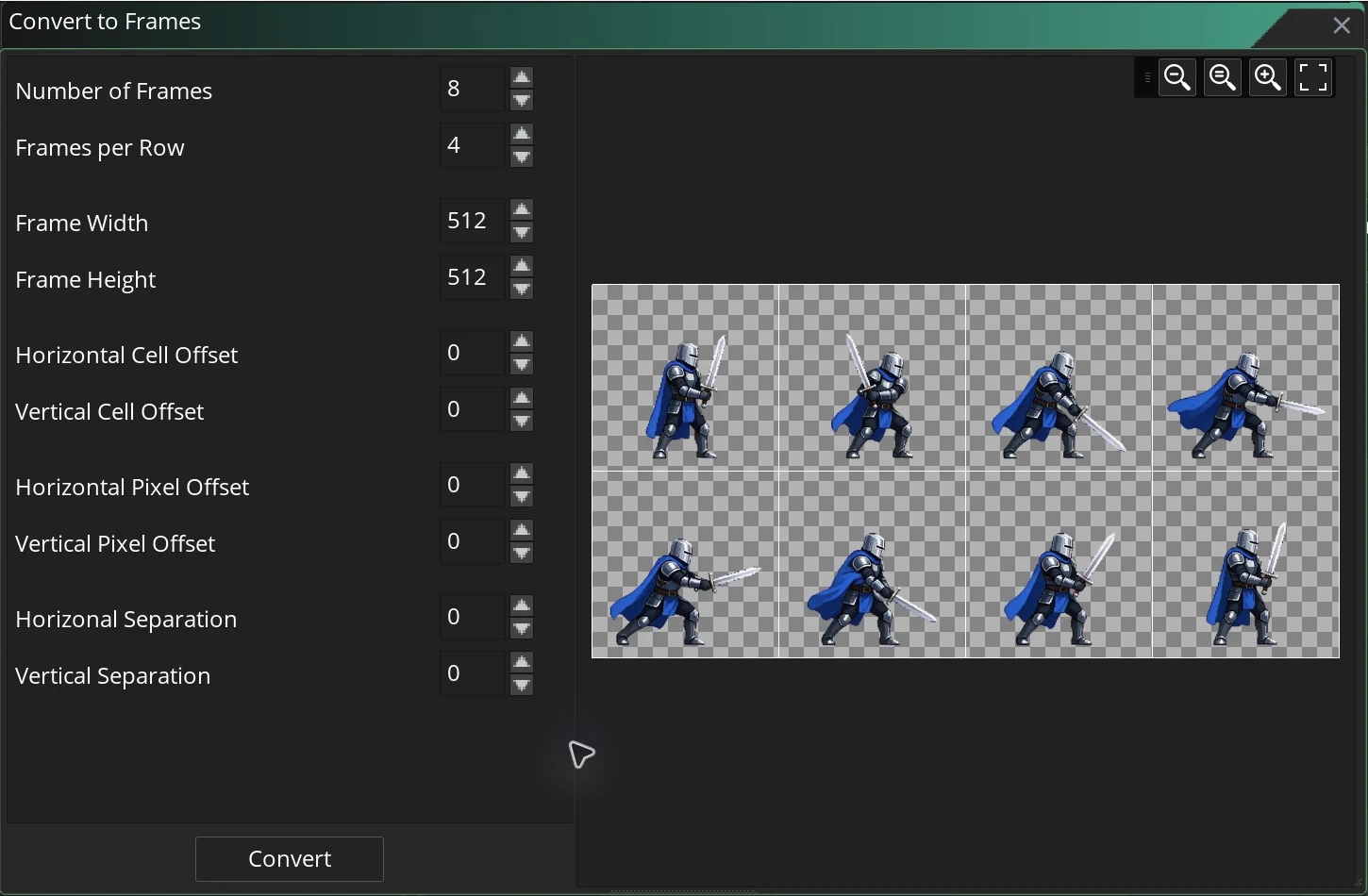Increase Frame Width with up arrow
The image size is (1368, 896).
[522, 209]
